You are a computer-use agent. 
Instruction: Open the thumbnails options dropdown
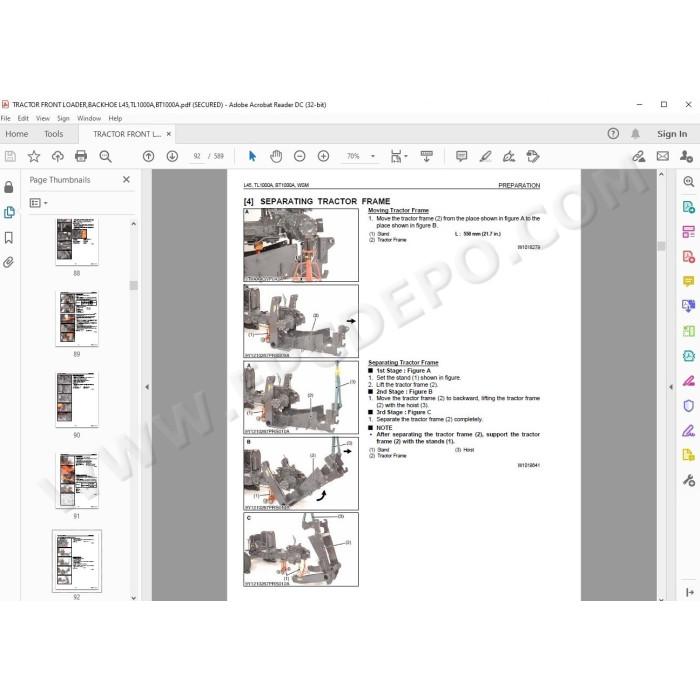38,203
